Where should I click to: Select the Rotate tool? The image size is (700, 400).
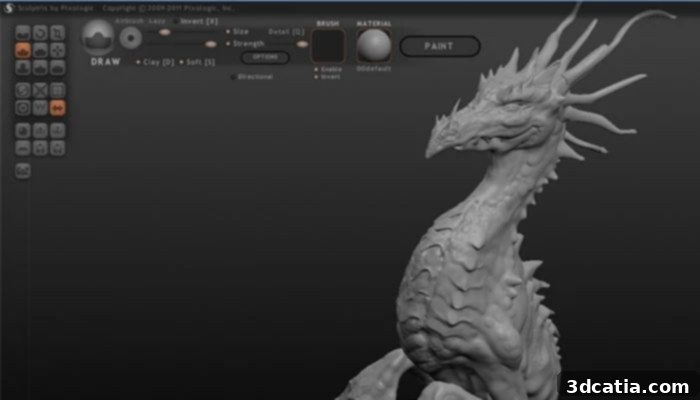click(40, 33)
